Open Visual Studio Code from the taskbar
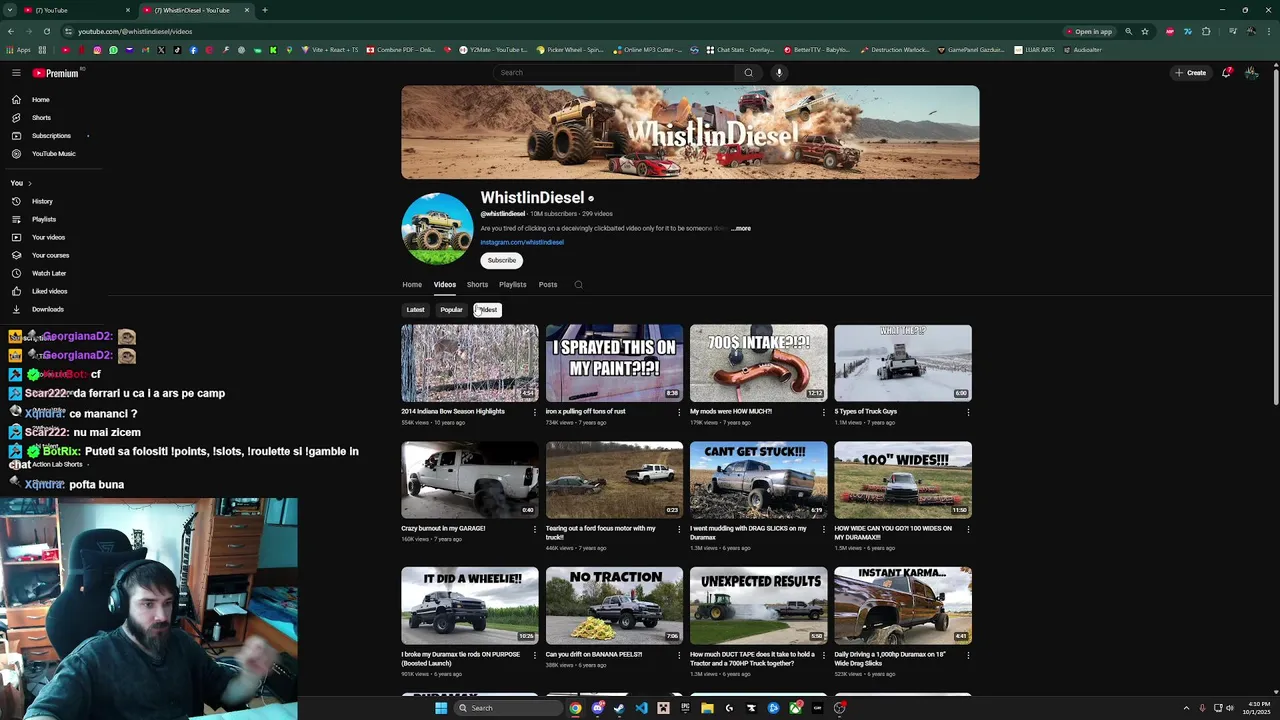The height and width of the screenshot is (720, 1280). 641,708
